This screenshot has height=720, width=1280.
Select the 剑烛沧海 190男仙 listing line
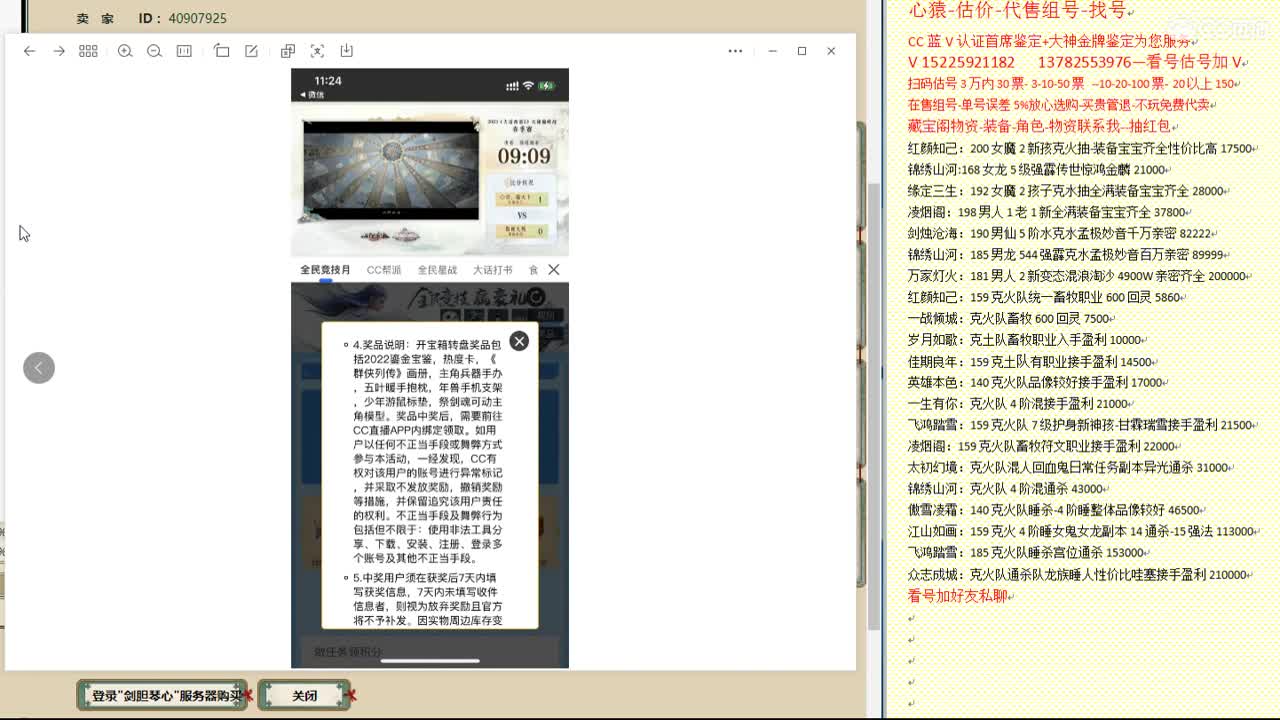pyautogui.click(x=1060, y=233)
